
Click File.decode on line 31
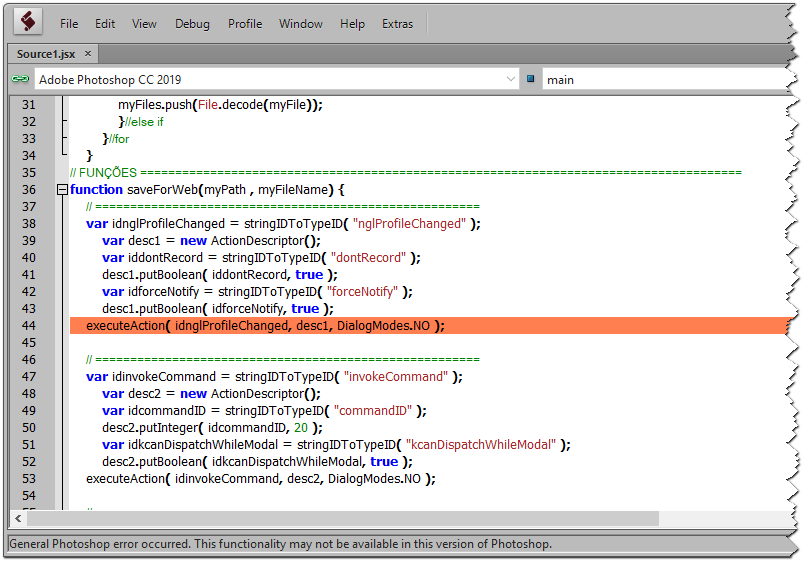[x=231, y=105]
